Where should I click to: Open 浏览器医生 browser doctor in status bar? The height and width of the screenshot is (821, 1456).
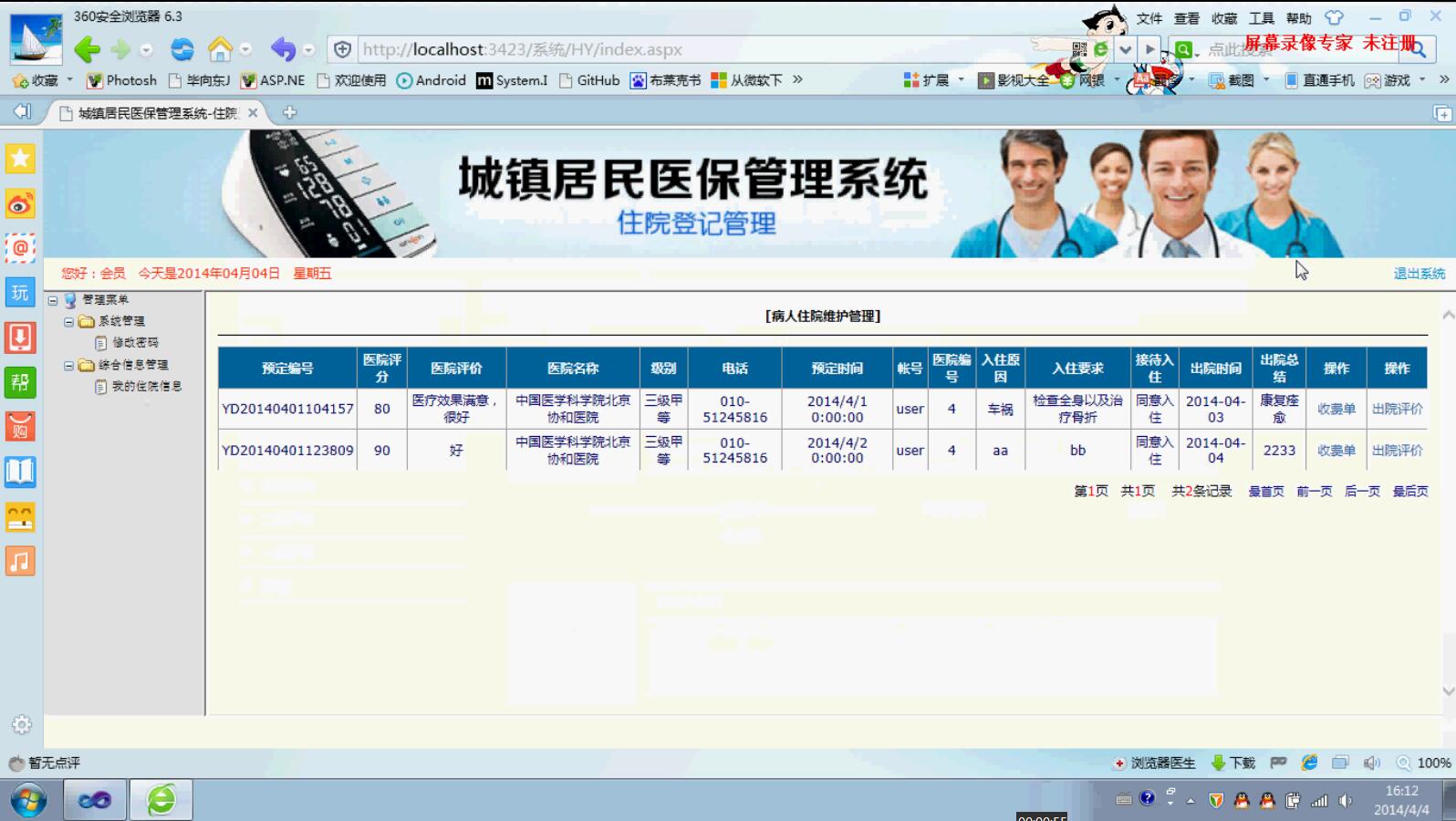[1154, 763]
